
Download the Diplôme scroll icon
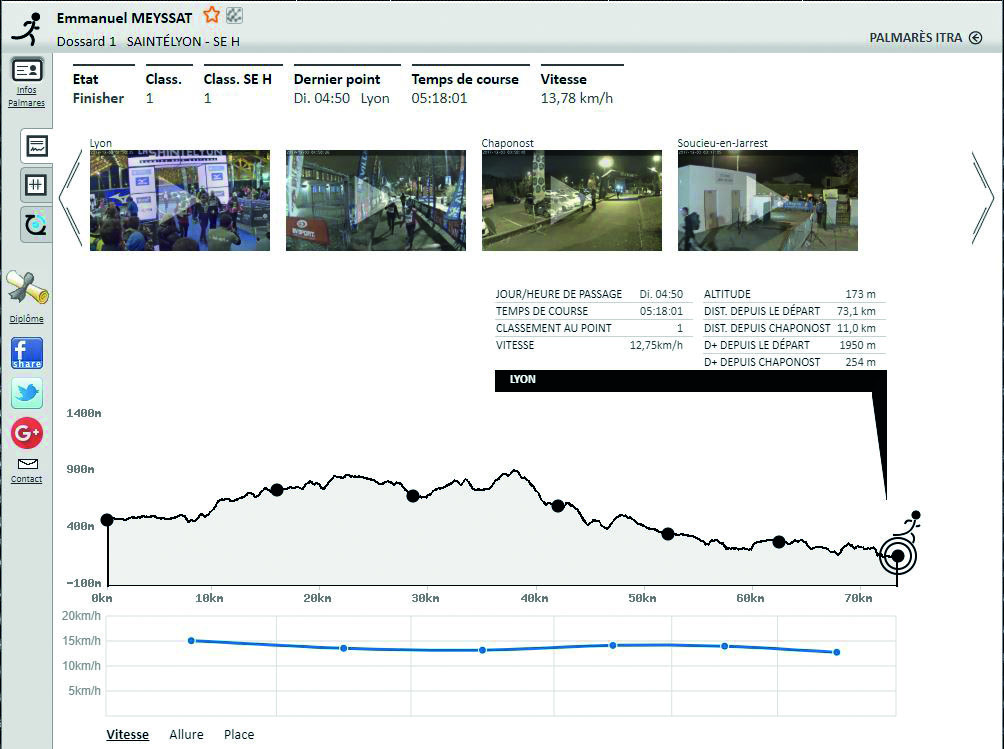(x=27, y=289)
